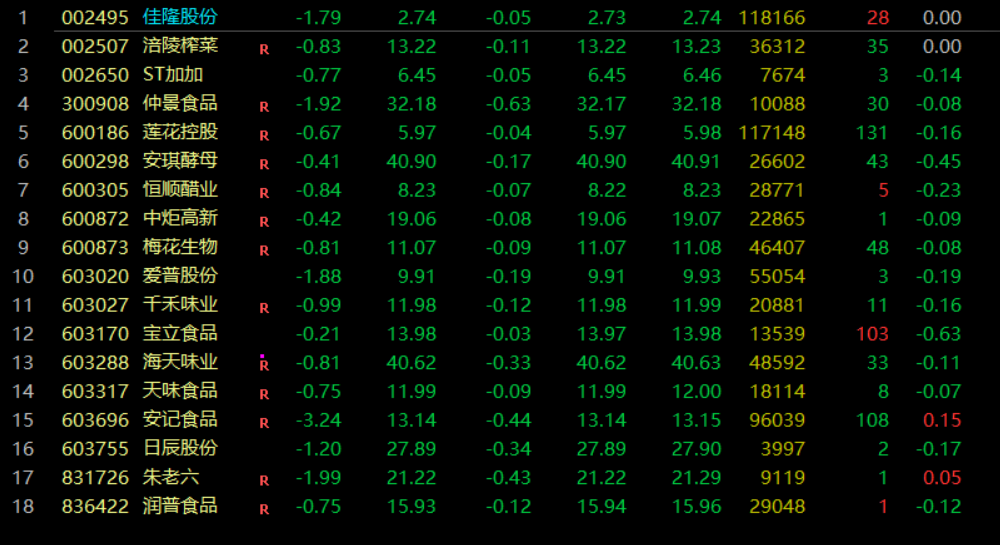Click the R marker beside 中炬高新

tap(264, 221)
